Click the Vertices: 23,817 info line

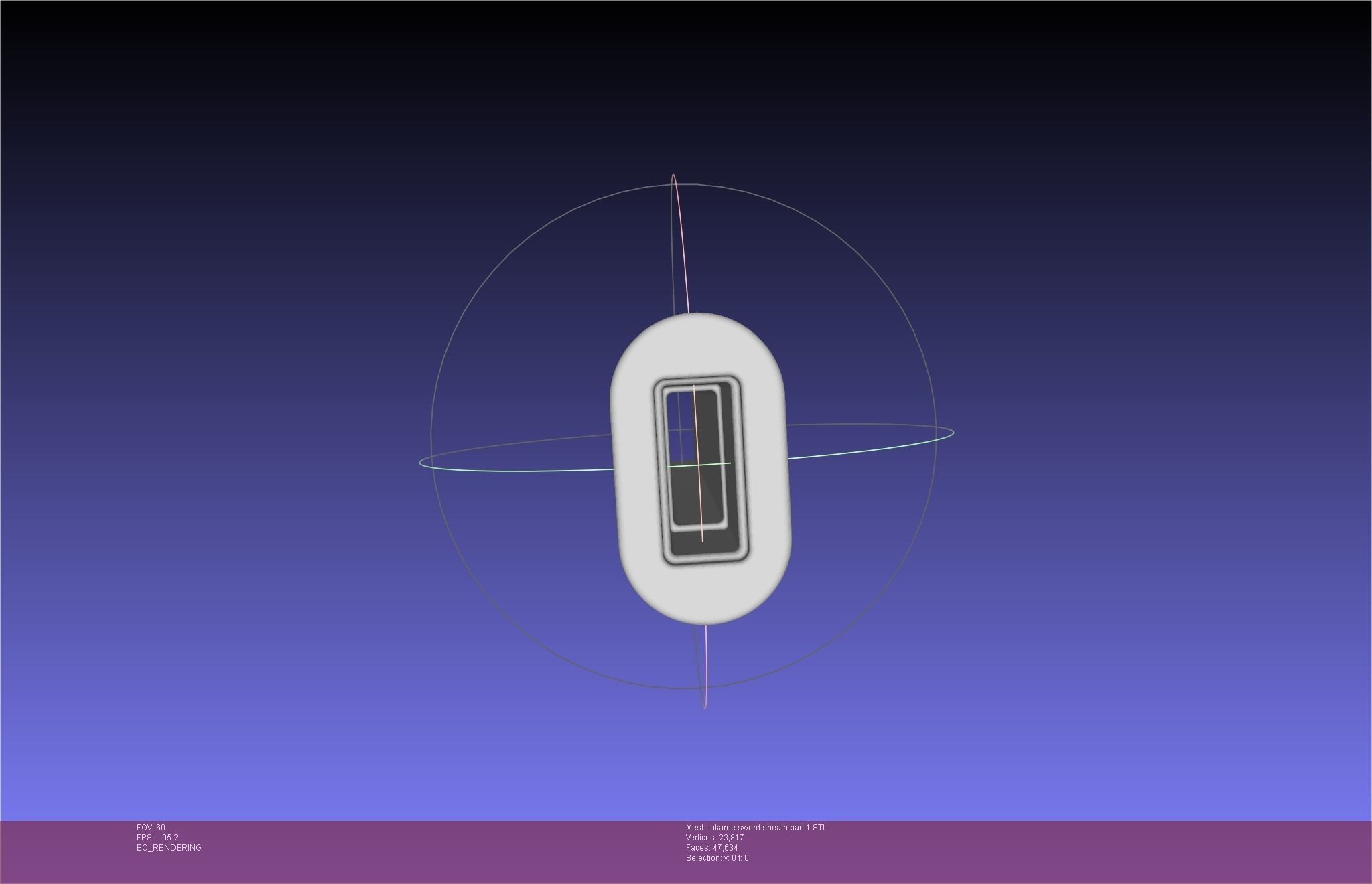click(715, 838)
